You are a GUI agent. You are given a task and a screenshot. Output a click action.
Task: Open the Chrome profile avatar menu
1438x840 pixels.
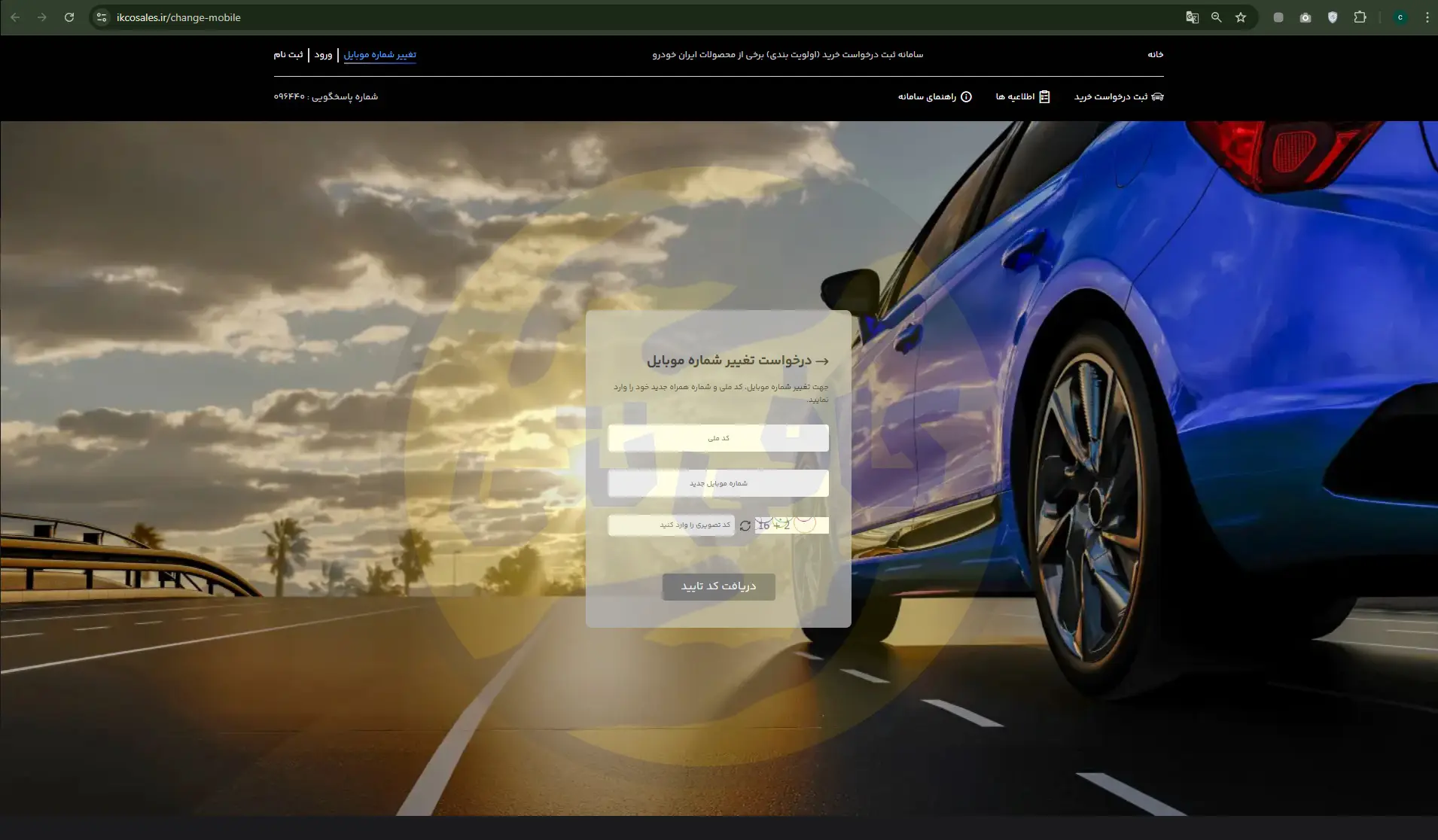click(1400, 17)
